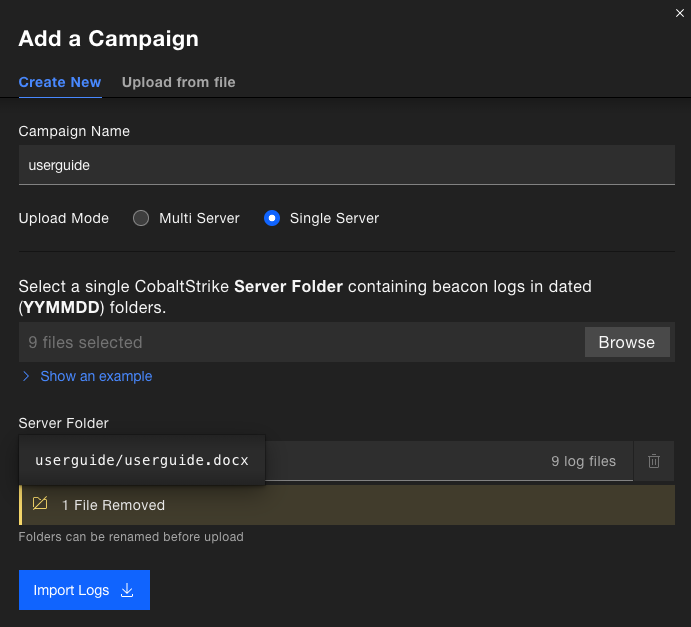
Task: Click the warning icon in File Removed banner
Action: tap(40, 504)
